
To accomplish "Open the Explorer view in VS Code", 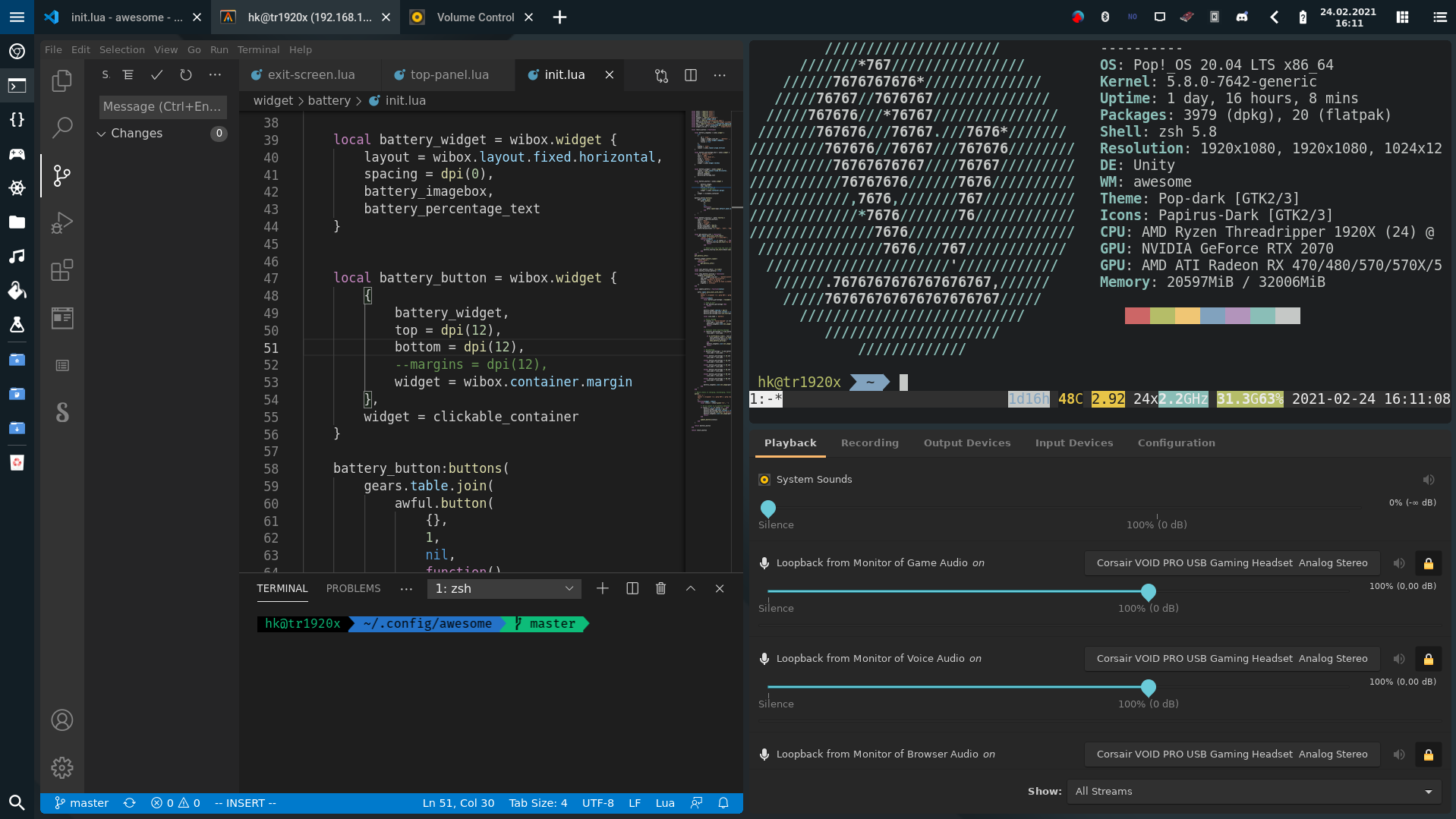I will click(x=62, y=80).
